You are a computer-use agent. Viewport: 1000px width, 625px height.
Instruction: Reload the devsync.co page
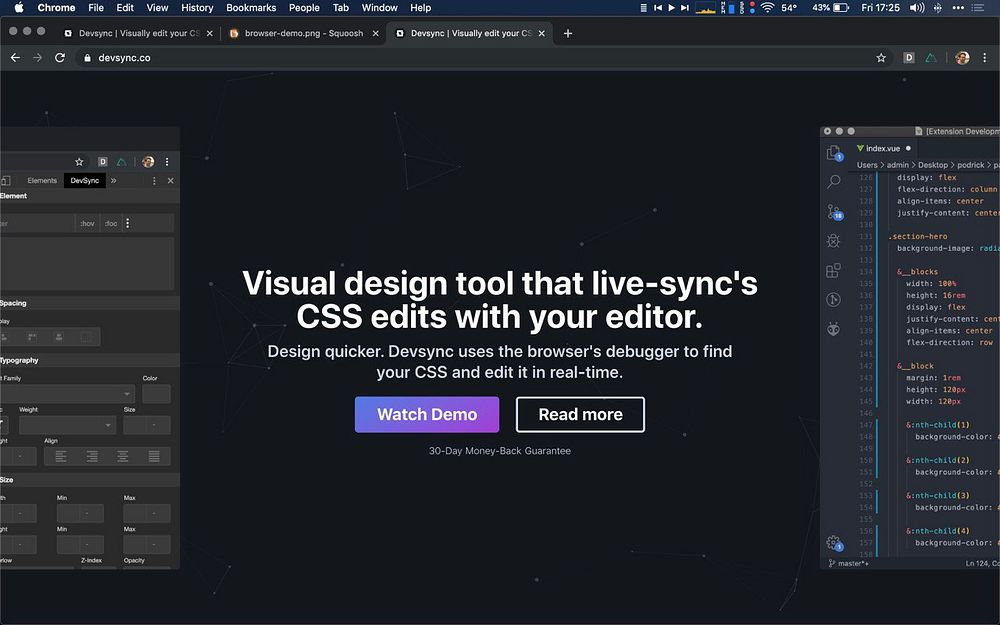(x=60, y=57)
